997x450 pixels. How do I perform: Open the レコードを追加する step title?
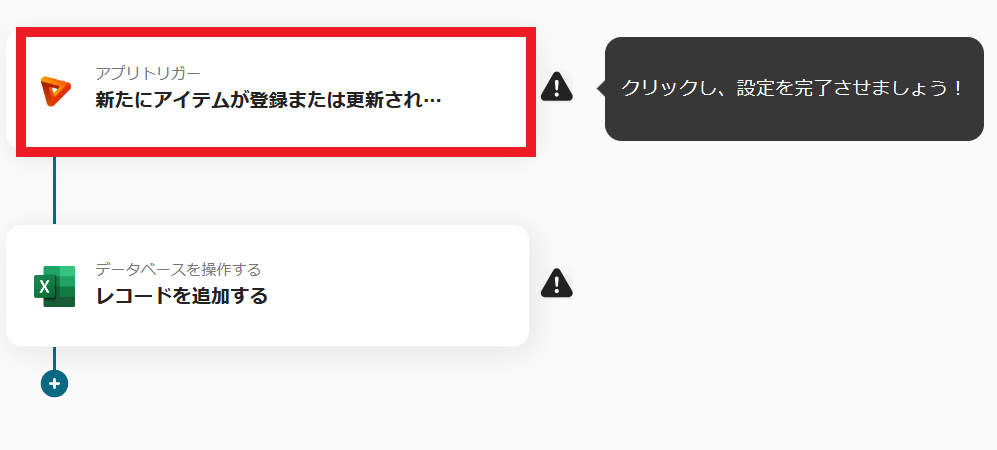coord(181,296)
